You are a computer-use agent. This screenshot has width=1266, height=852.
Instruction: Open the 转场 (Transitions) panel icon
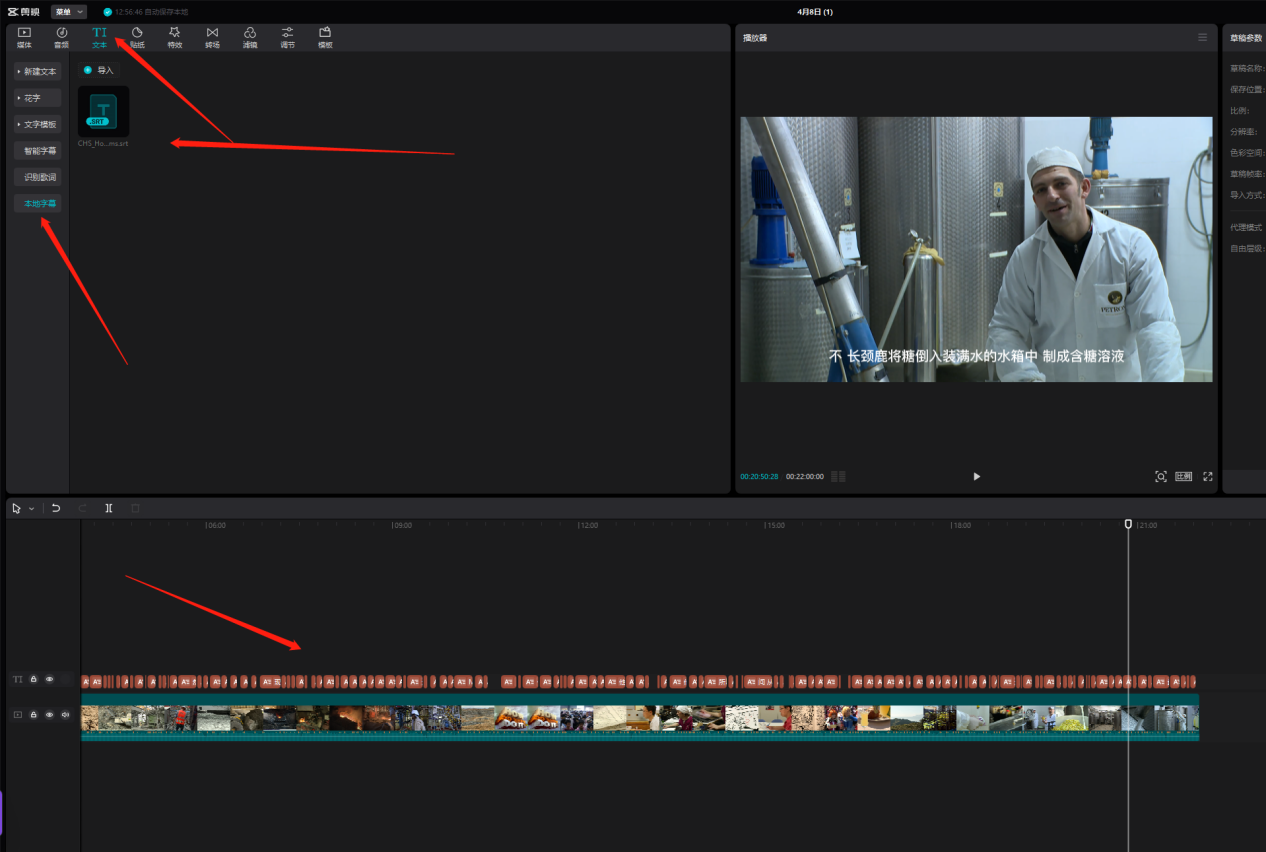coord(212,37)
